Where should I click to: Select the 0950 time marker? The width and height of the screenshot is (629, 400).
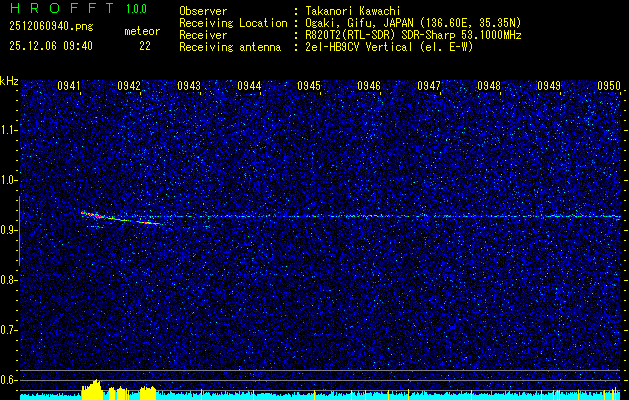click(x=609, y=87)
